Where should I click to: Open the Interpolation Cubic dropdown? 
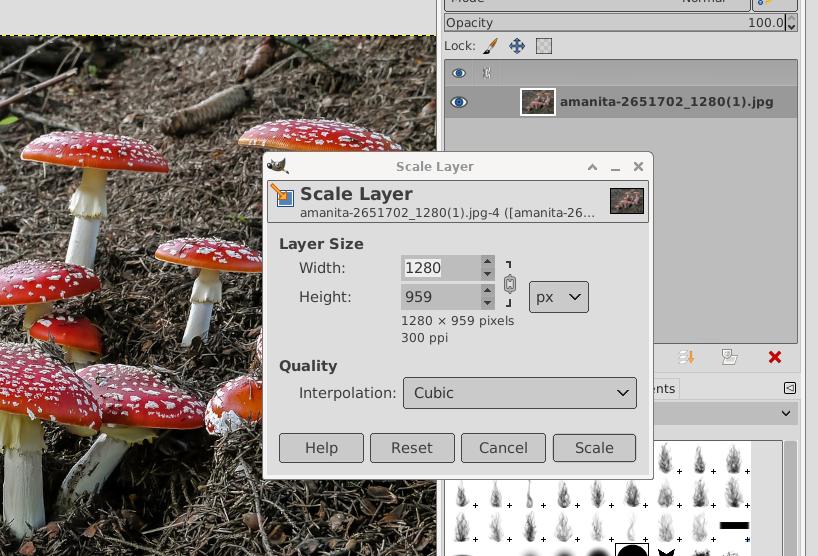[x=520, y=393]
